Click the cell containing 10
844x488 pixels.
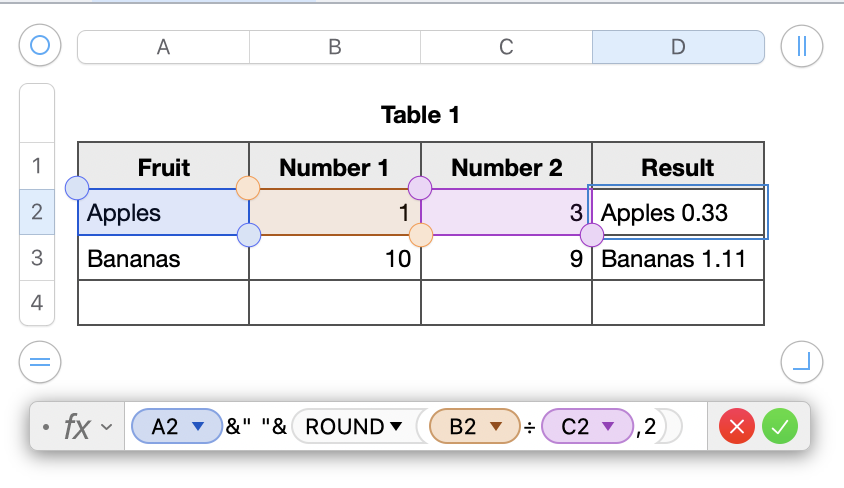coord(334,259)
